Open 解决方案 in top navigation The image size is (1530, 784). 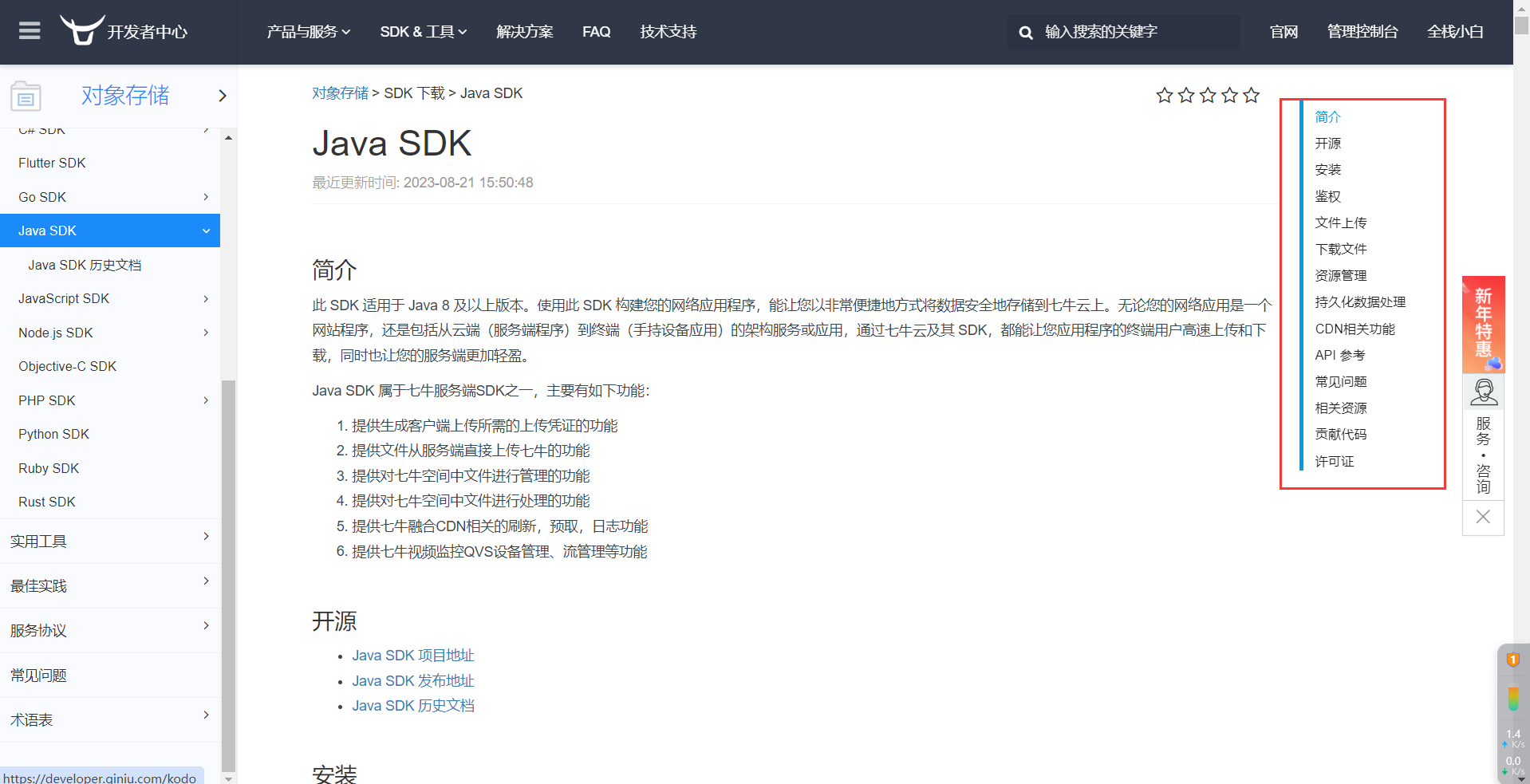click(525, 32)
